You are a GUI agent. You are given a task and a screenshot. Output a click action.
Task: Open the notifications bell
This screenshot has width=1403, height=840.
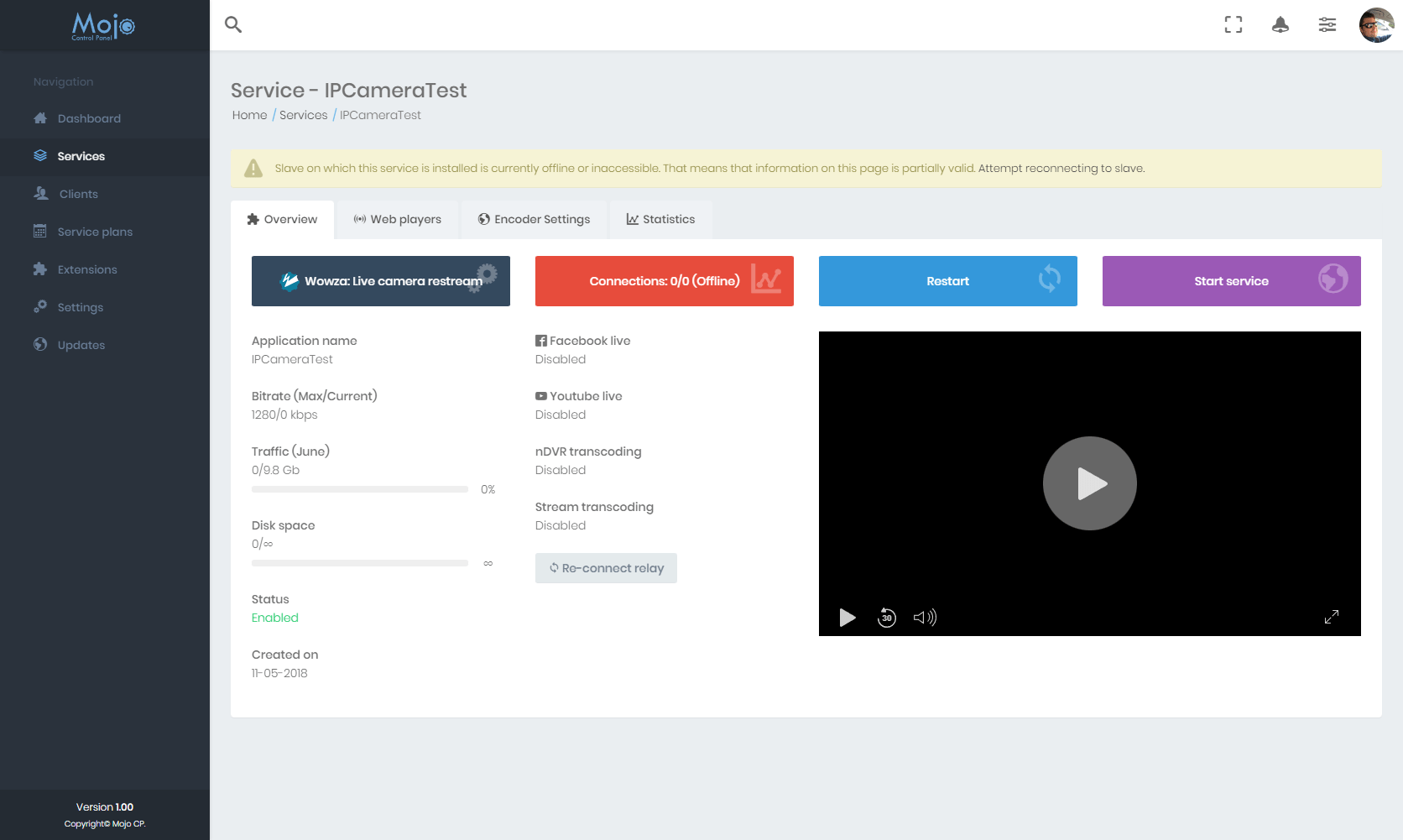tap(1280, 24)
